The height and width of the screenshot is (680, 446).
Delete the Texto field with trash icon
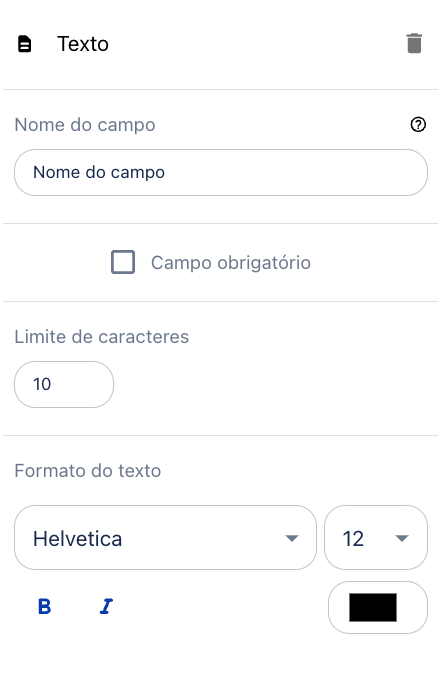click(414, 43)
